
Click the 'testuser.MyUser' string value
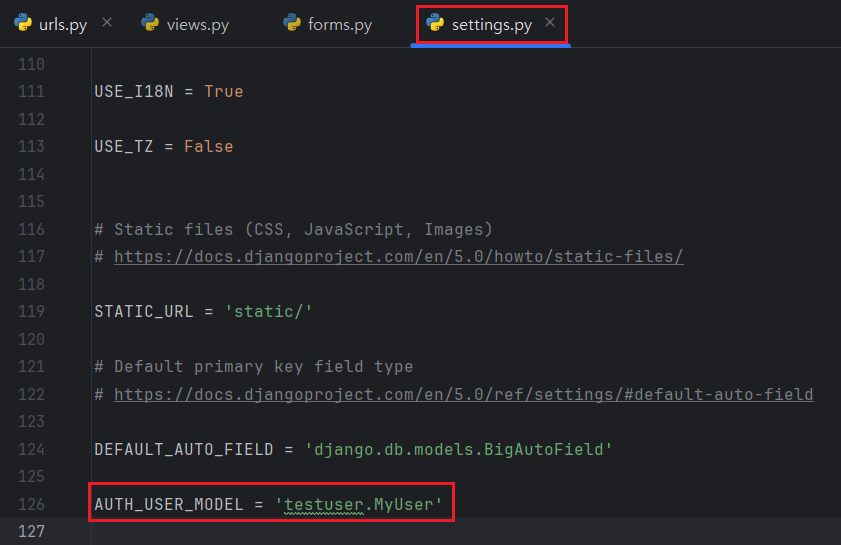click(358, 504)
